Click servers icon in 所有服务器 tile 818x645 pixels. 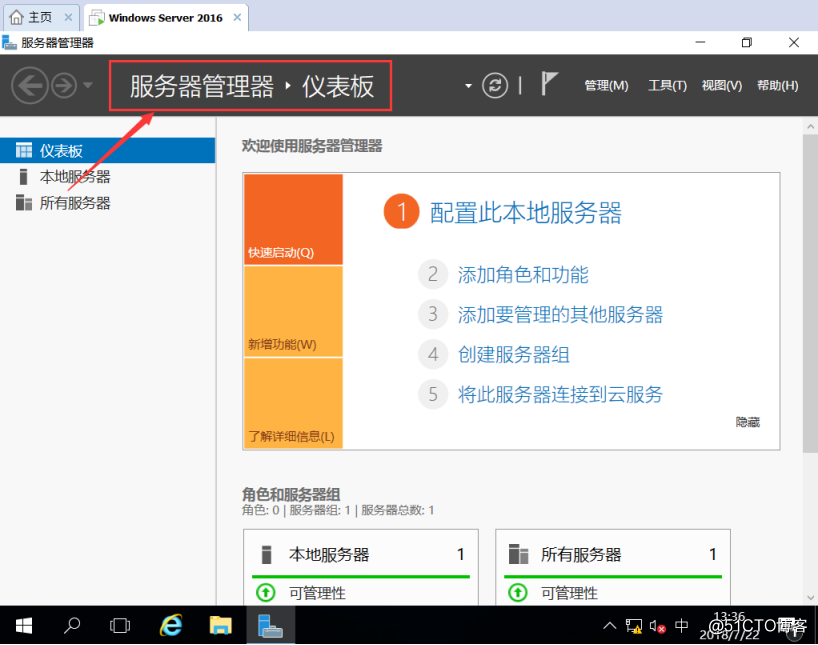pos(519,554)
